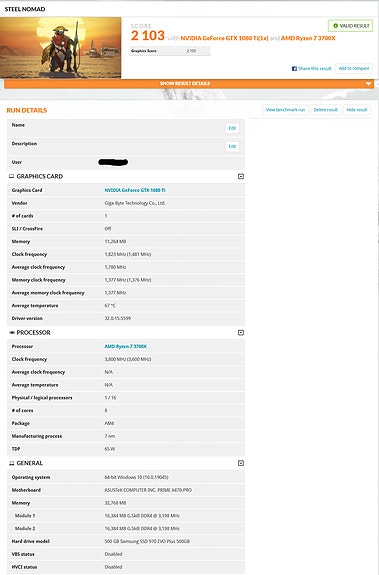Collapse the General section toggle

[x=241, y=463]
